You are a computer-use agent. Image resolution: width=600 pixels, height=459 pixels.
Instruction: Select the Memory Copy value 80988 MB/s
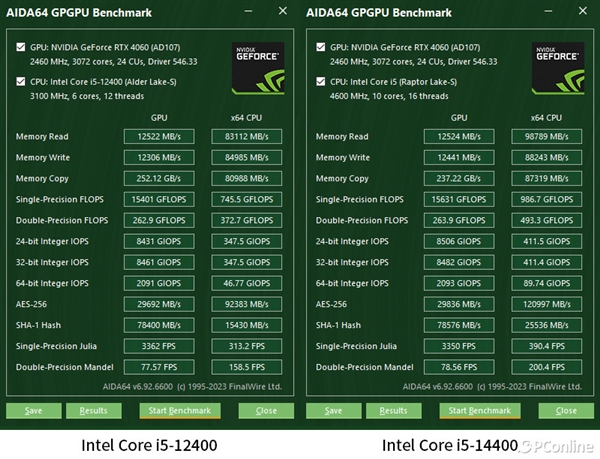point(247,179)
